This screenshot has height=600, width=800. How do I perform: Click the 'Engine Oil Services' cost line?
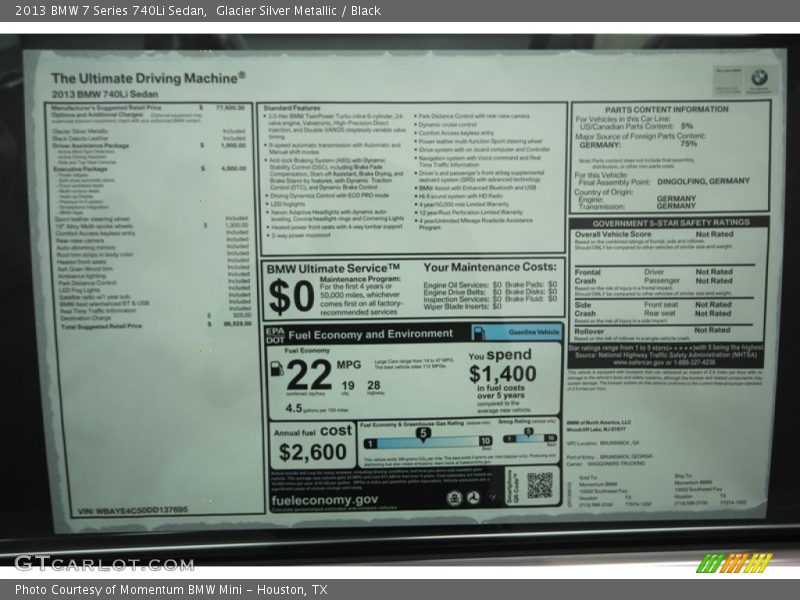click(462, 285)
